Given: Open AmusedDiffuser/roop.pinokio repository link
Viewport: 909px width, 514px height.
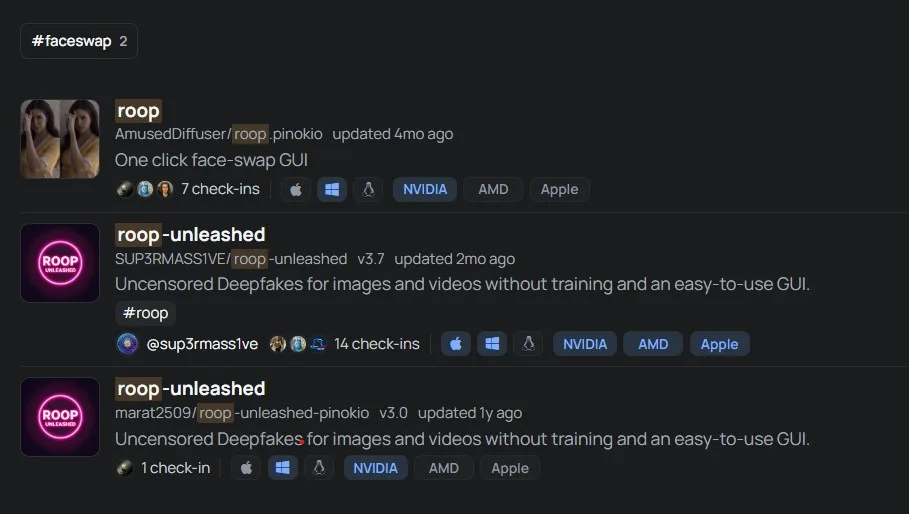Looking at the screenshot, I should [x=219, y=134].
